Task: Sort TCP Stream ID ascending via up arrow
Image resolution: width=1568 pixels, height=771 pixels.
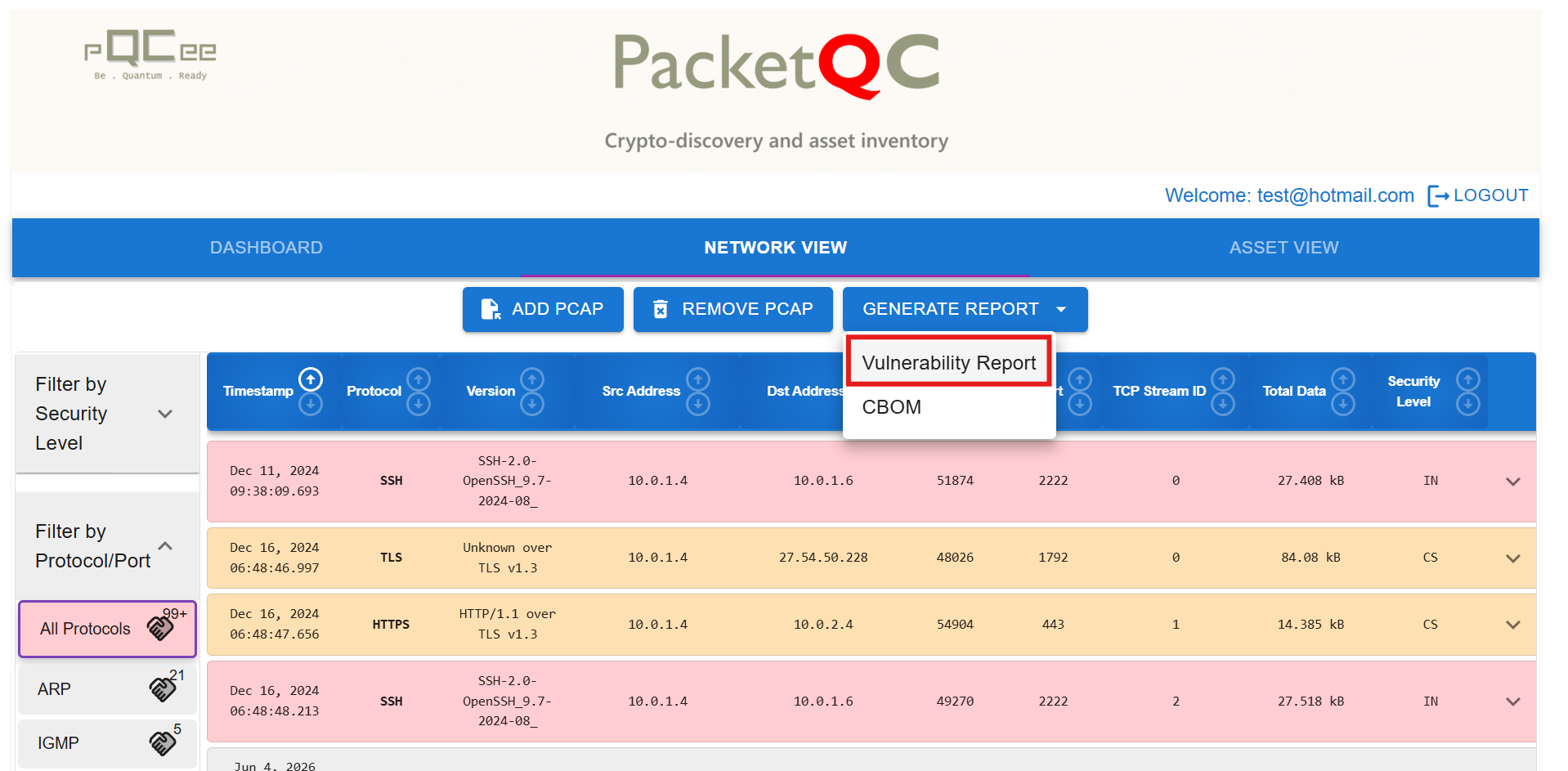Action: point(1223,379)
